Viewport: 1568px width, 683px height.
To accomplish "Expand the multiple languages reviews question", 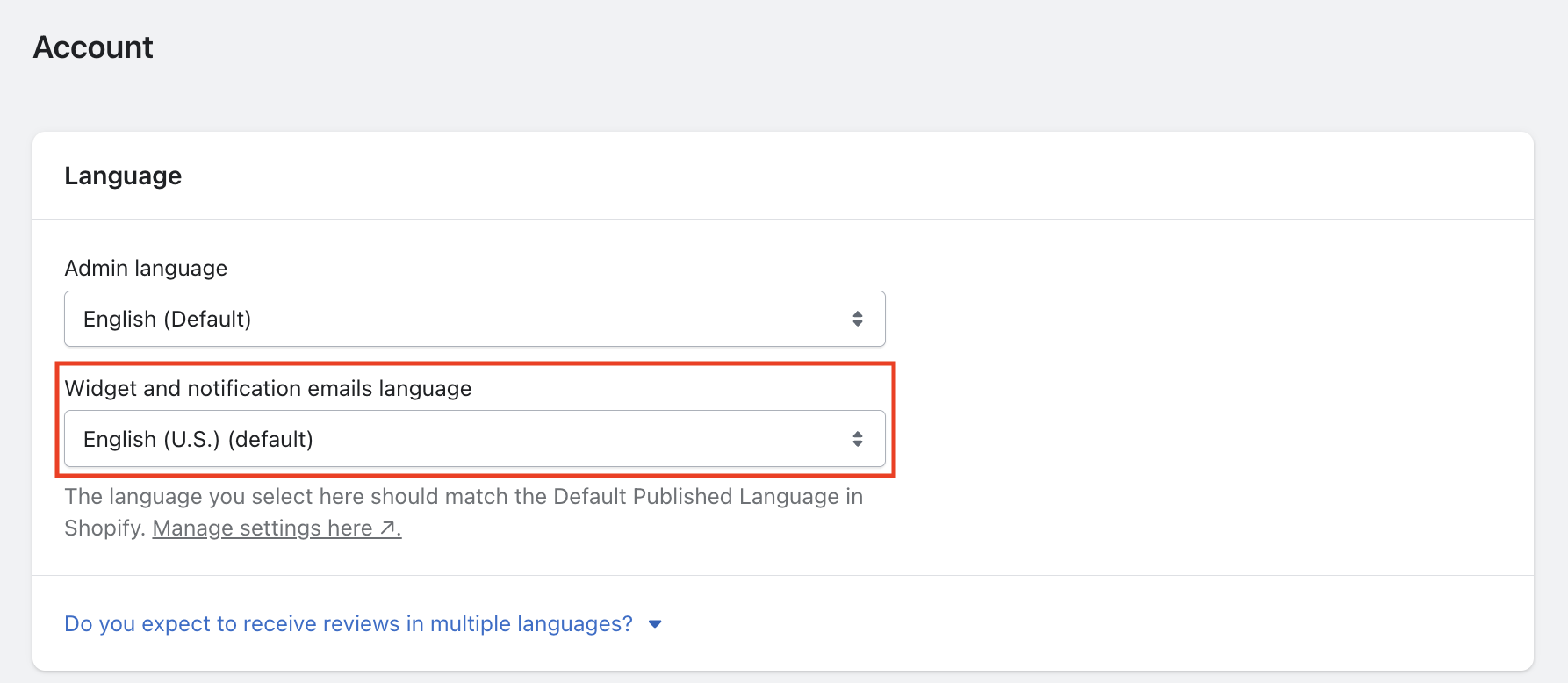I will tap(348, 624).
